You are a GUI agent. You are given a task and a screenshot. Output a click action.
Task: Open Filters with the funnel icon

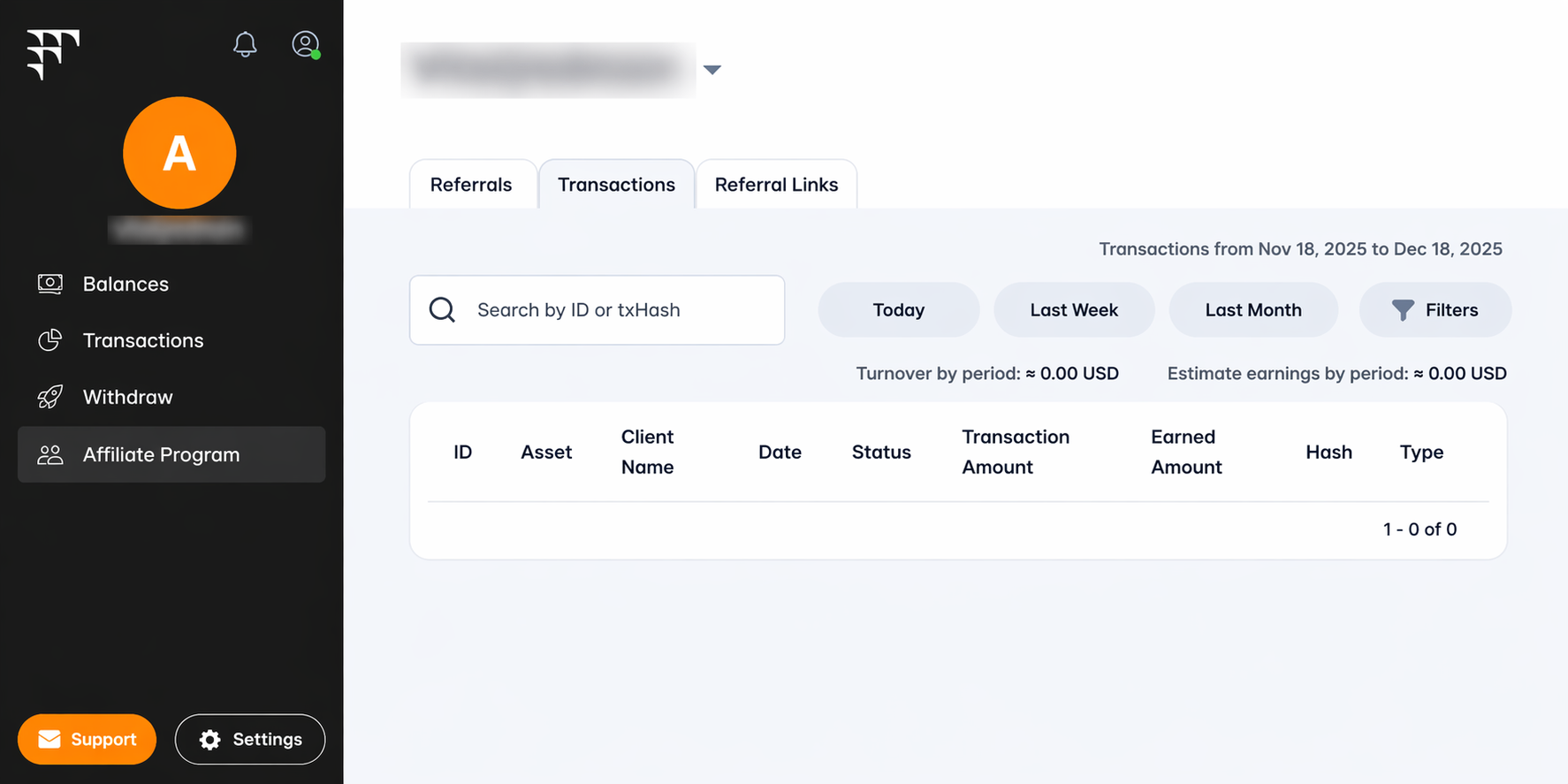tap(1435, 309)
